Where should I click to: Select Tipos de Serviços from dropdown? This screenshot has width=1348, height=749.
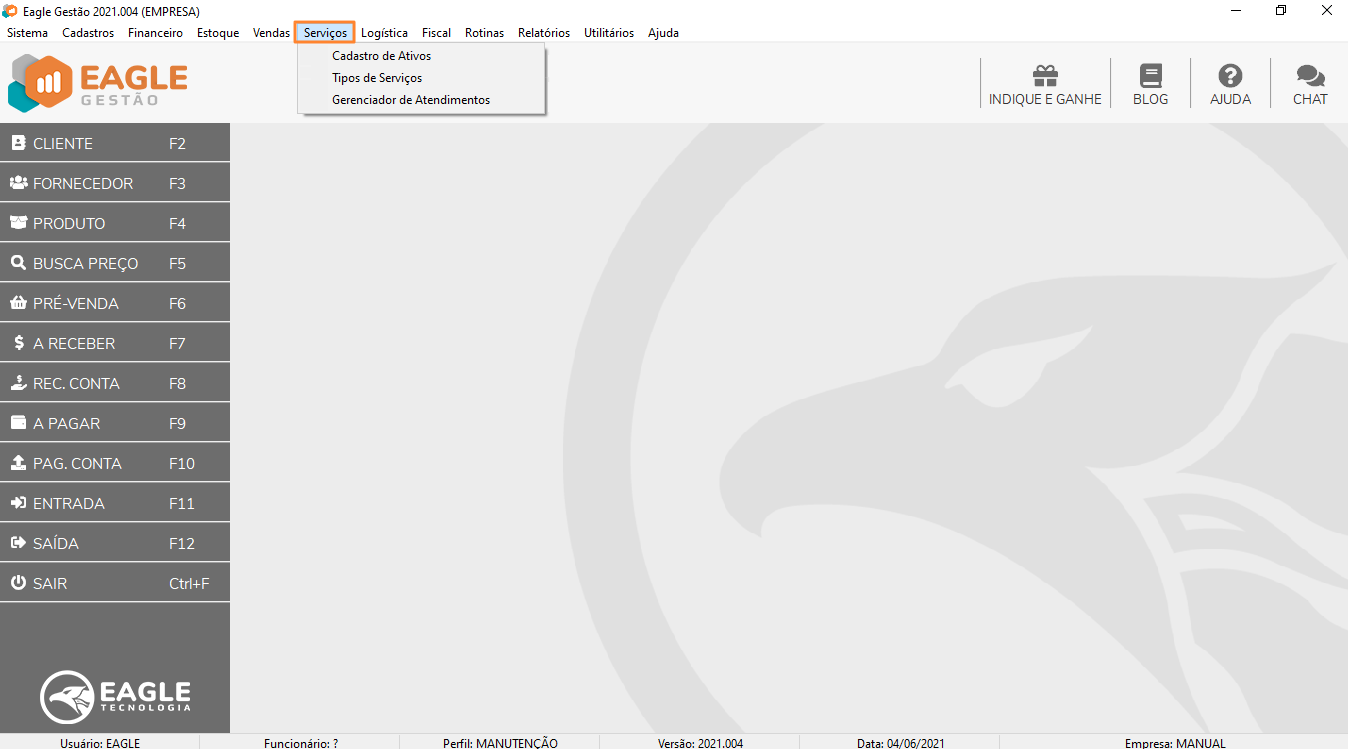[x=377, y=78]
